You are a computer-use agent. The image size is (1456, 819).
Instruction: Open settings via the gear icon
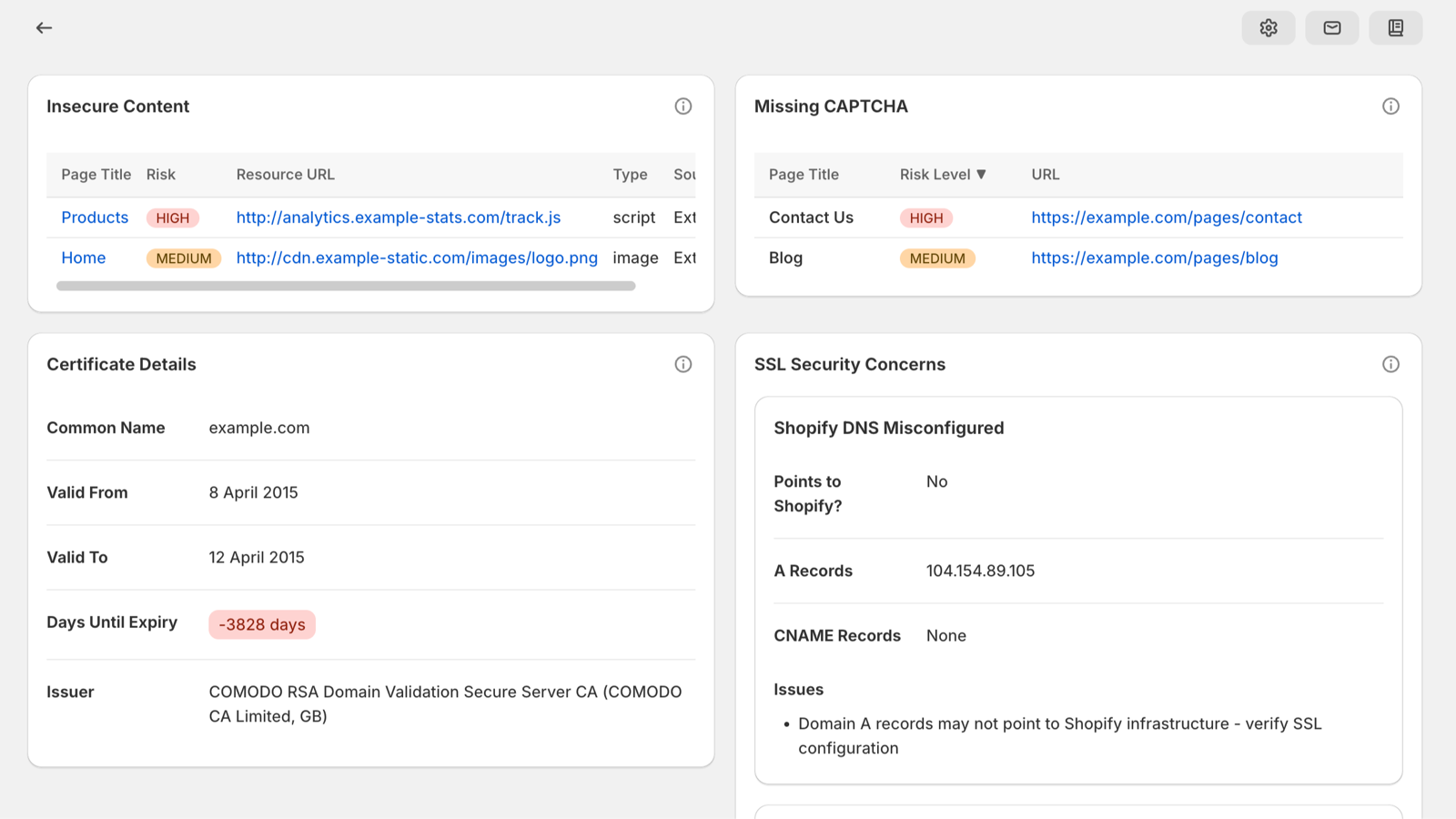click(x=1268, y=28)
